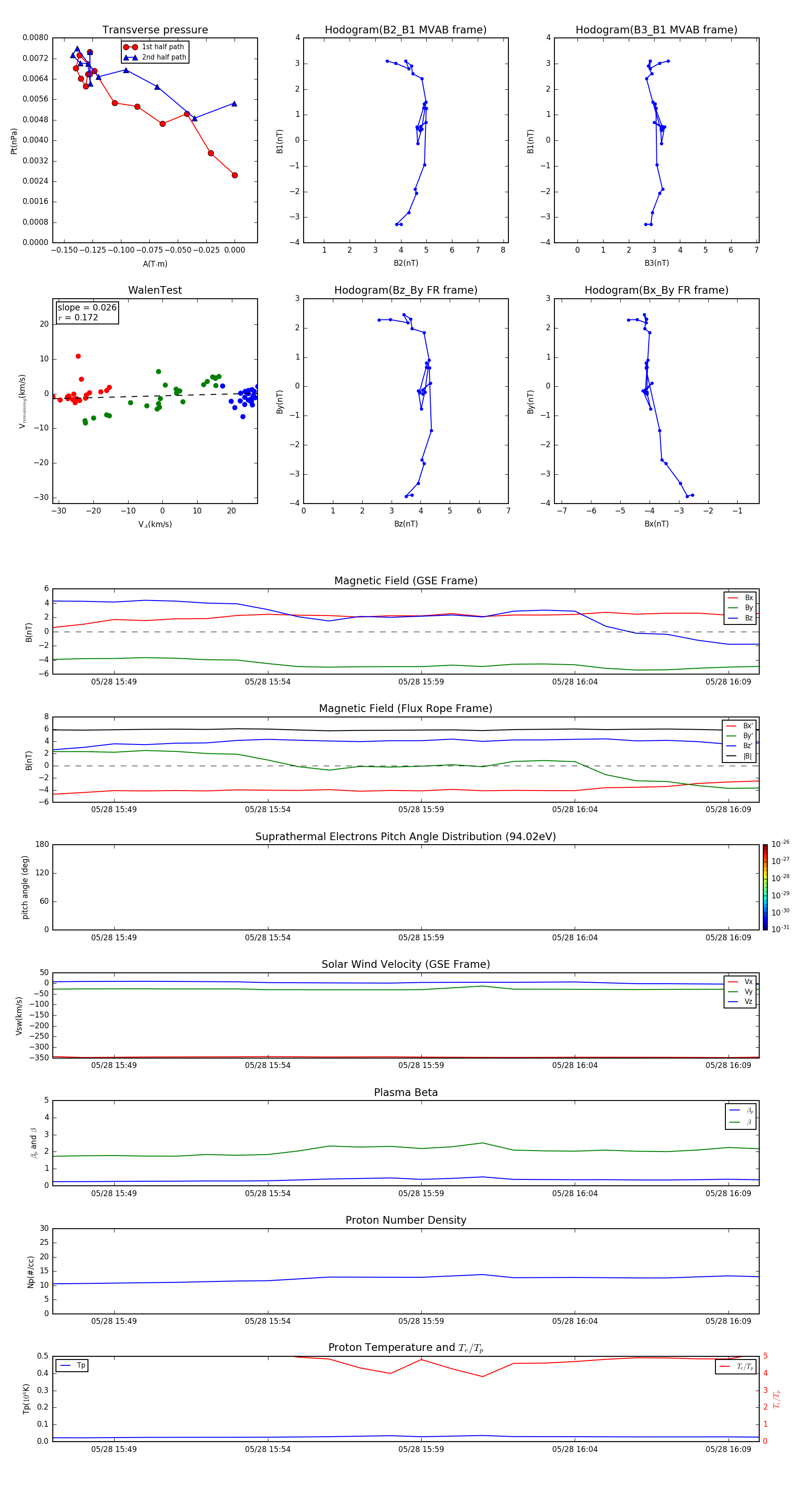
Task: Click '0.0080' tick on the Transverse pressure y-axis
Action: pyautogui.click(x=35, y=37)
